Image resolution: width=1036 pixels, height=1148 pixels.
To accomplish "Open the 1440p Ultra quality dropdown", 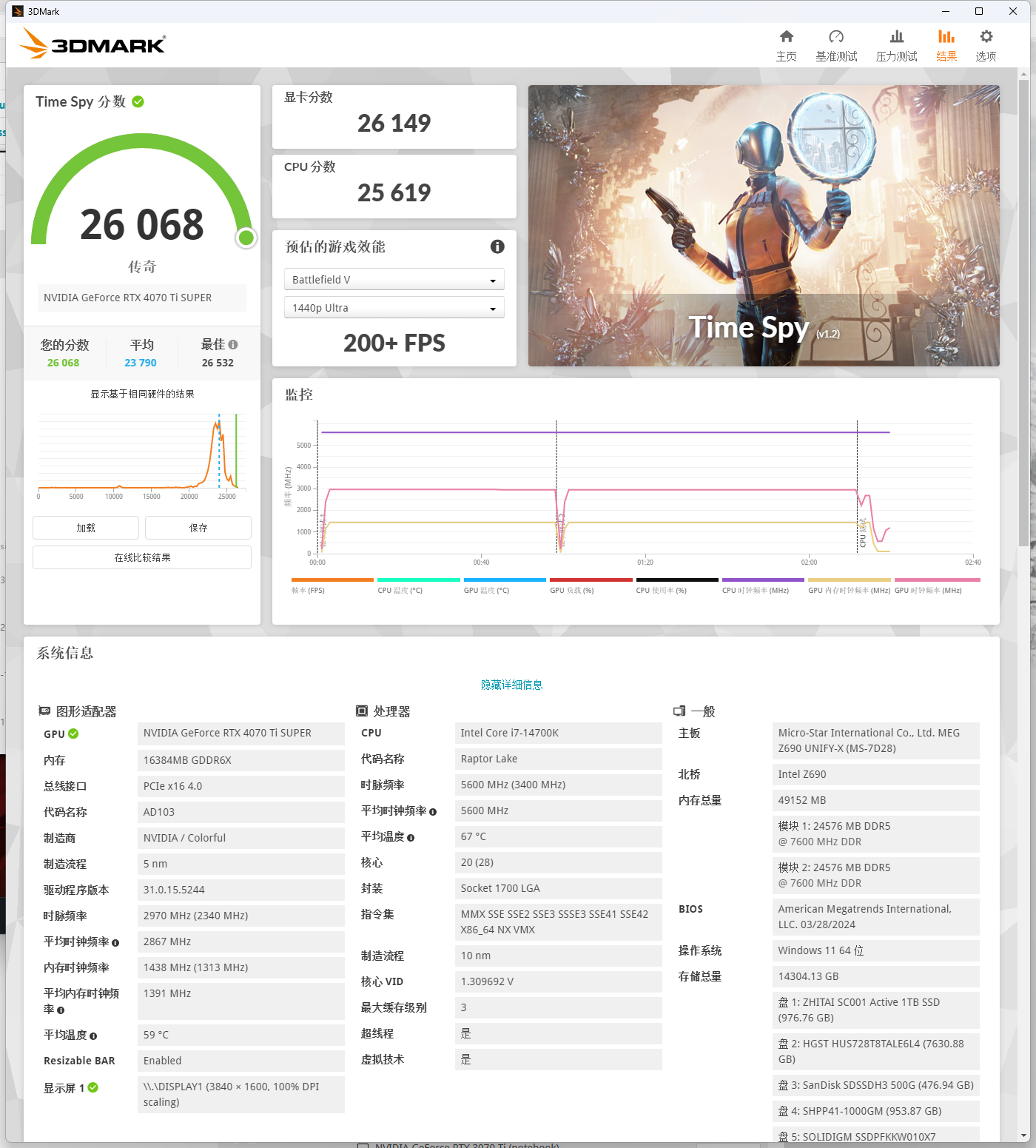I will click(394, 307).
